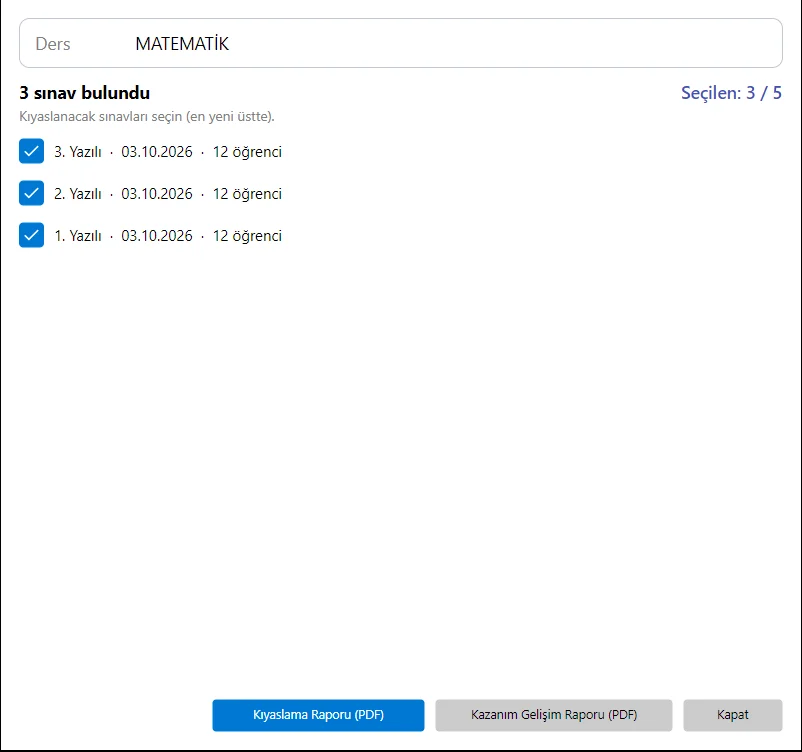Generate the Kıyaslama Raporu (PDF)

tap(318, 715)
